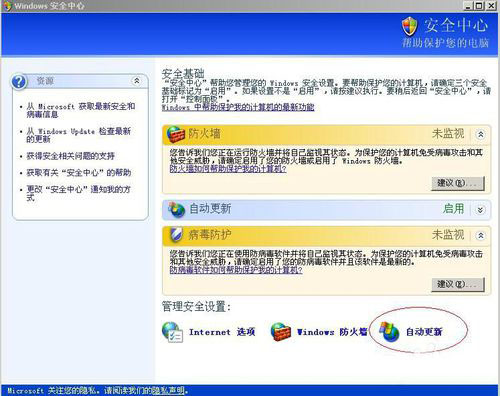Open 获得安全相关问题的支持 link
The height and width of the screenshot is (396, 500).
coord(71,156)
